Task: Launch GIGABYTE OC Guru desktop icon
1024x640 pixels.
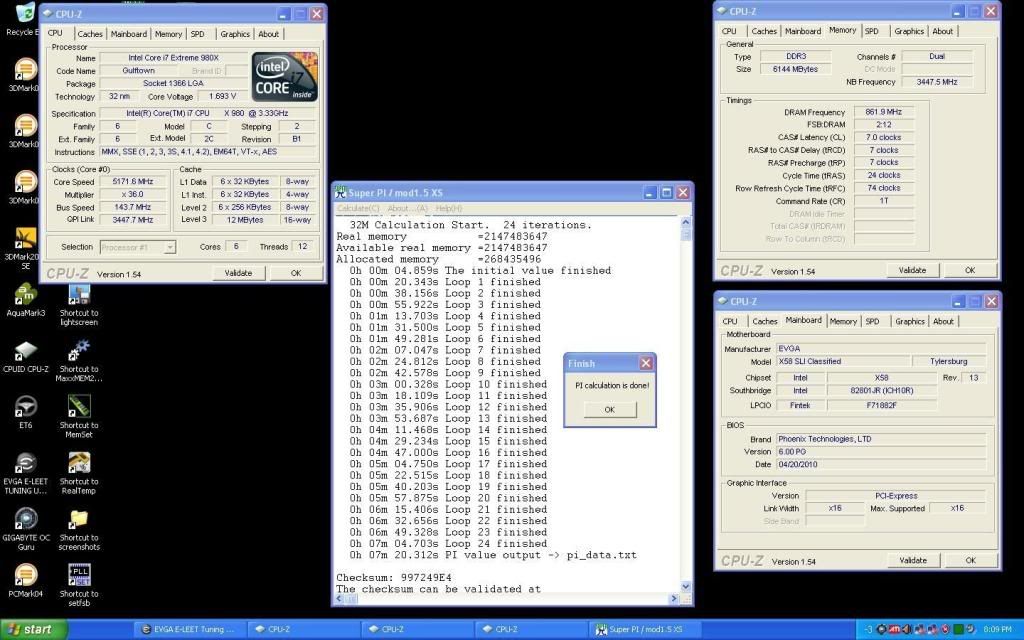Action: point(26,521)
